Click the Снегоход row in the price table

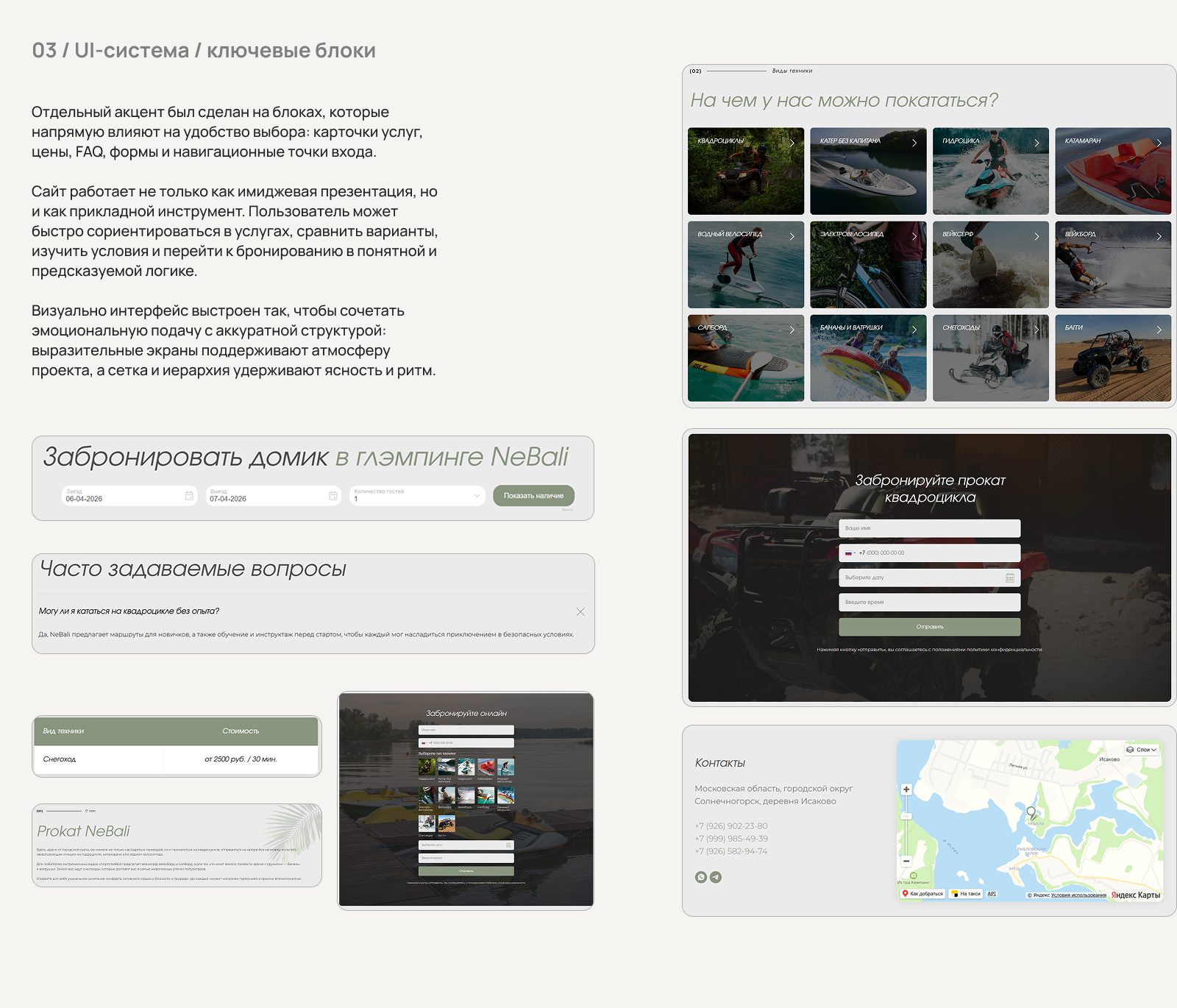tap(177, 759)
